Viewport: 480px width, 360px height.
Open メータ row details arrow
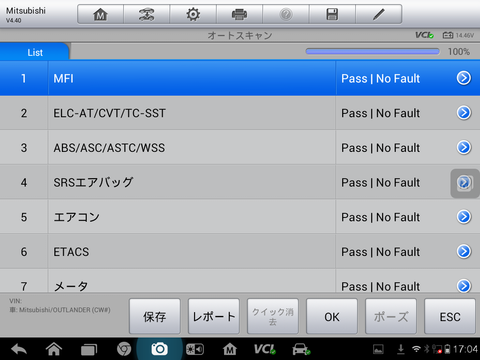click(464, 286)
